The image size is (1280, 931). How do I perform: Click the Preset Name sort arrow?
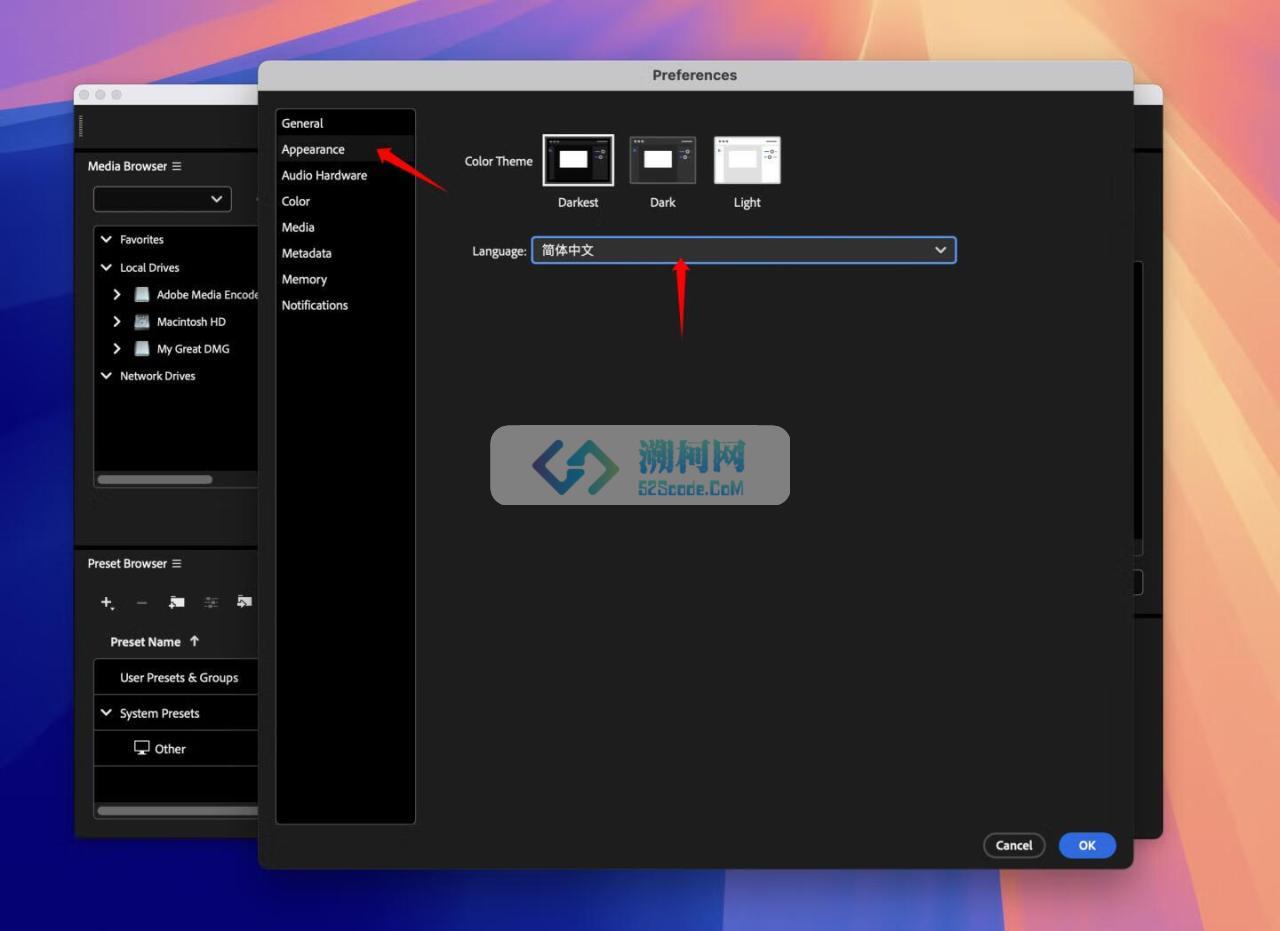pyautogui.click(x=194, y=641)
